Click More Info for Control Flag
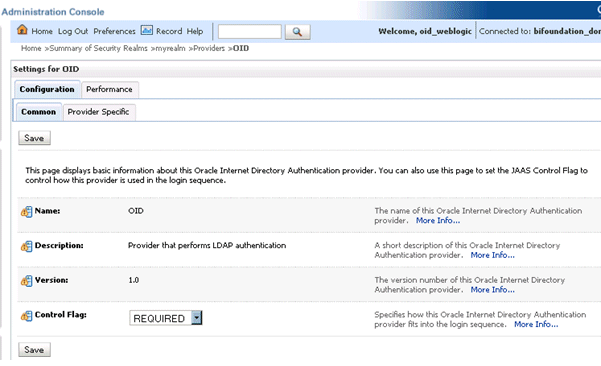Image resolution: width=601 pixels, height=366 pixels. (536, 325)
